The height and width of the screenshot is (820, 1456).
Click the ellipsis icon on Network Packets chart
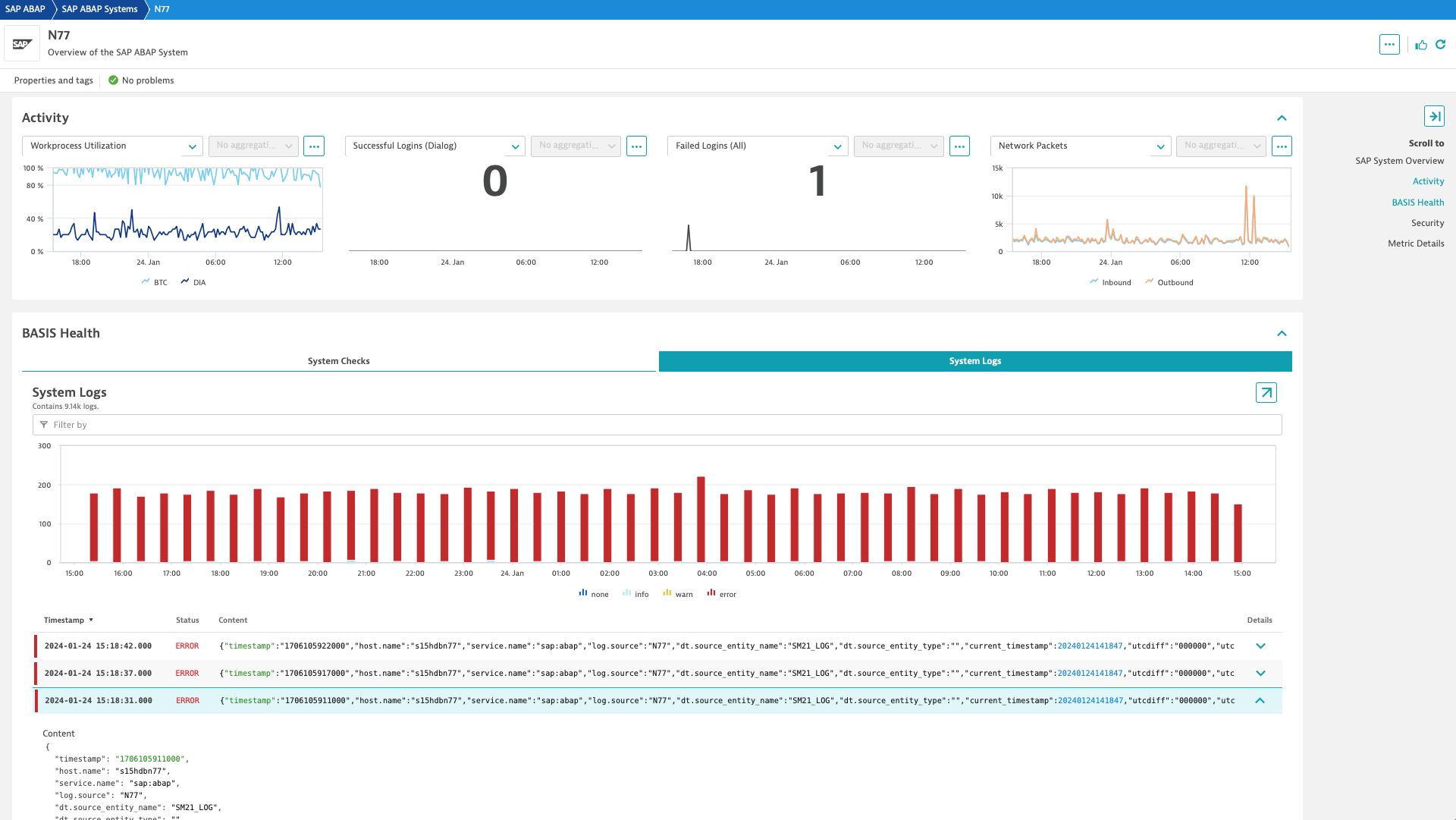1281,146
